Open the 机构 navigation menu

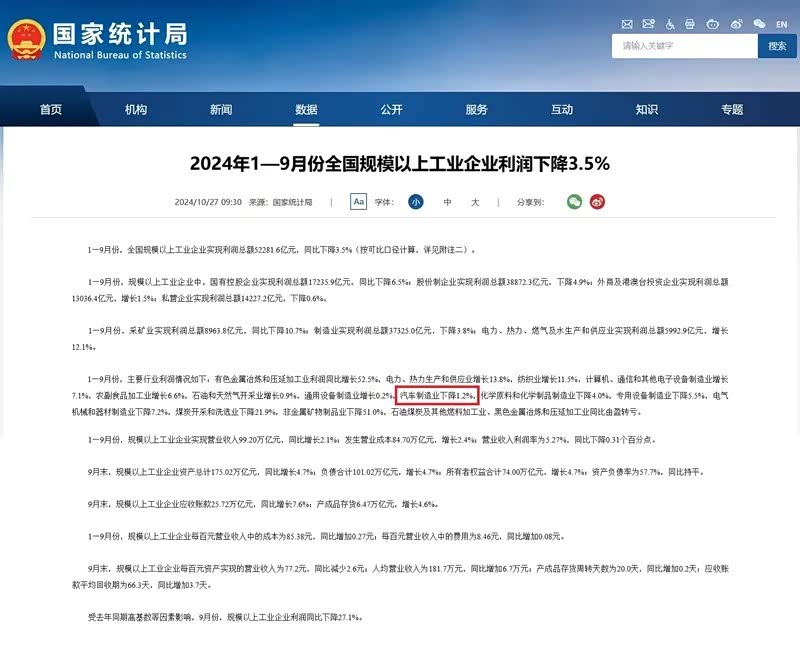coord(136,110)
